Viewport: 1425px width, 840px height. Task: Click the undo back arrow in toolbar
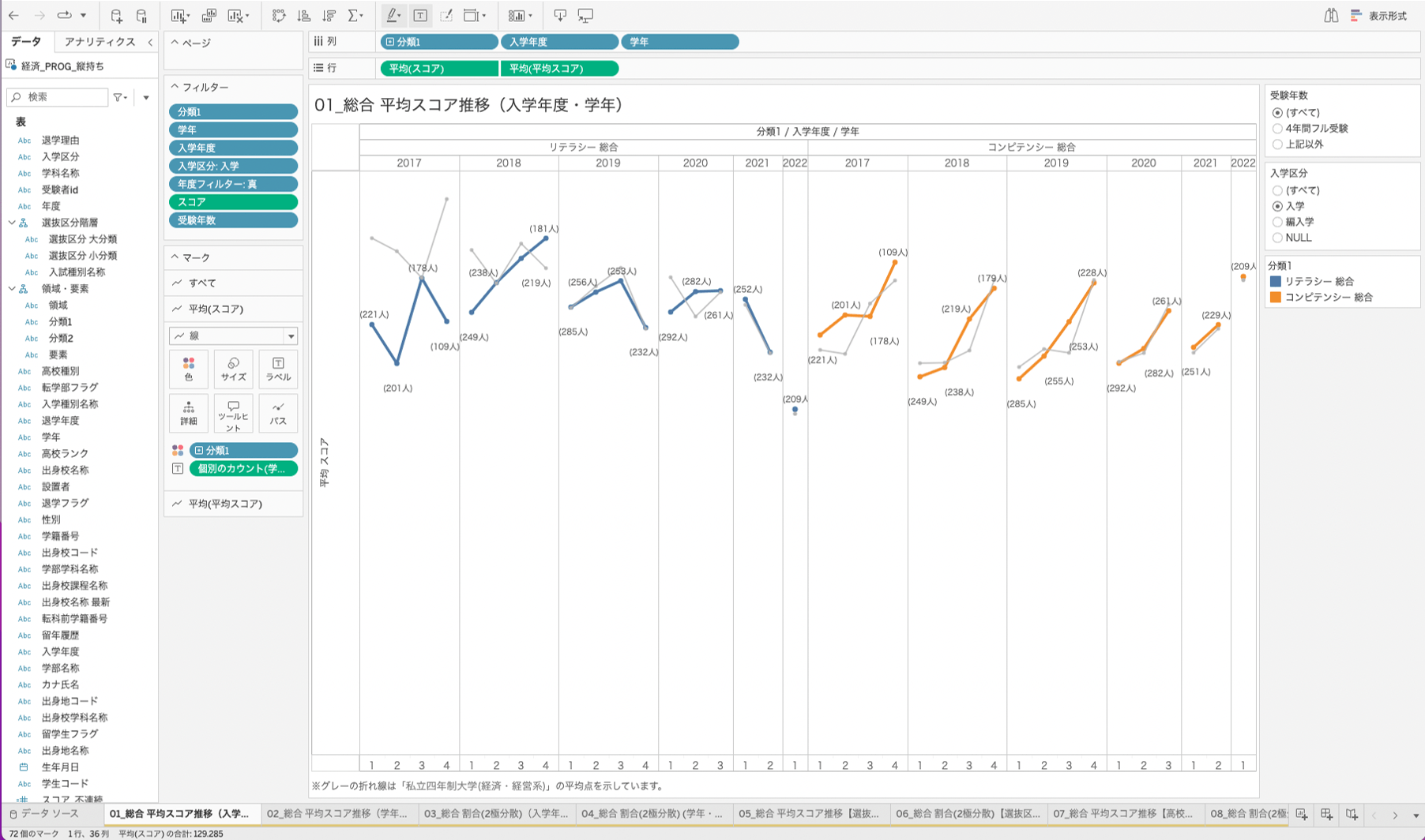point(13,16)
